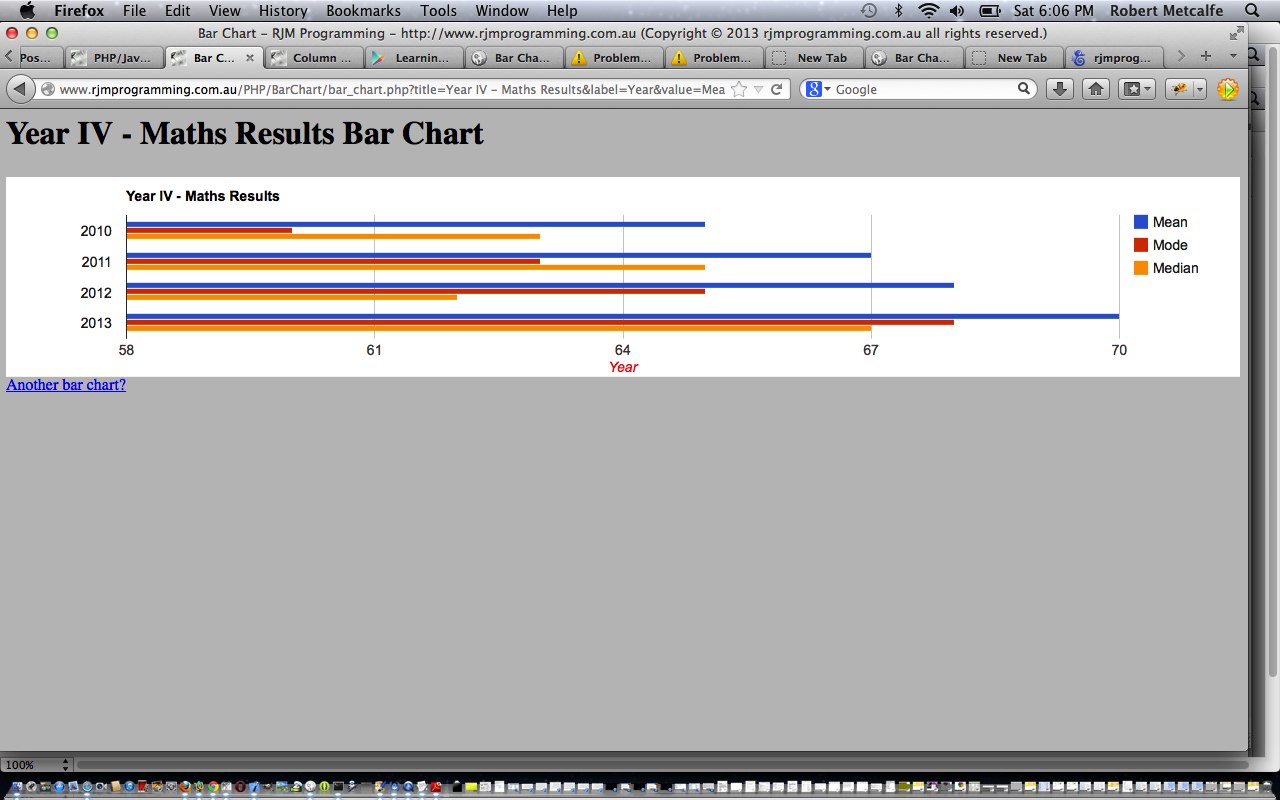Click the back navigation arrow

[20, 89]
